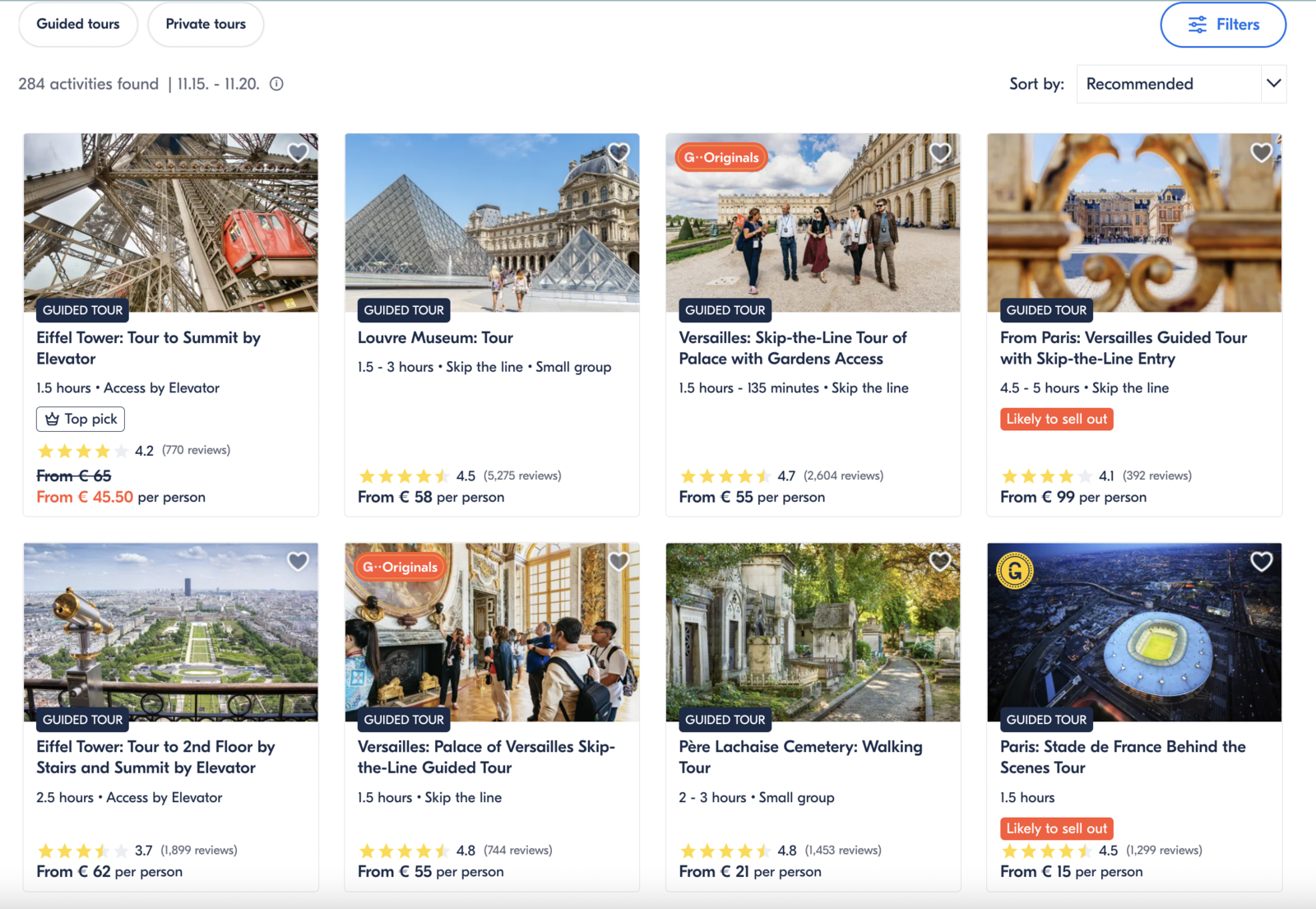Toggle the wishlist heart on the Louvre Museum Tour
Image resolution: width=1316 pixels, height=909 pixels.
[618, 151]
